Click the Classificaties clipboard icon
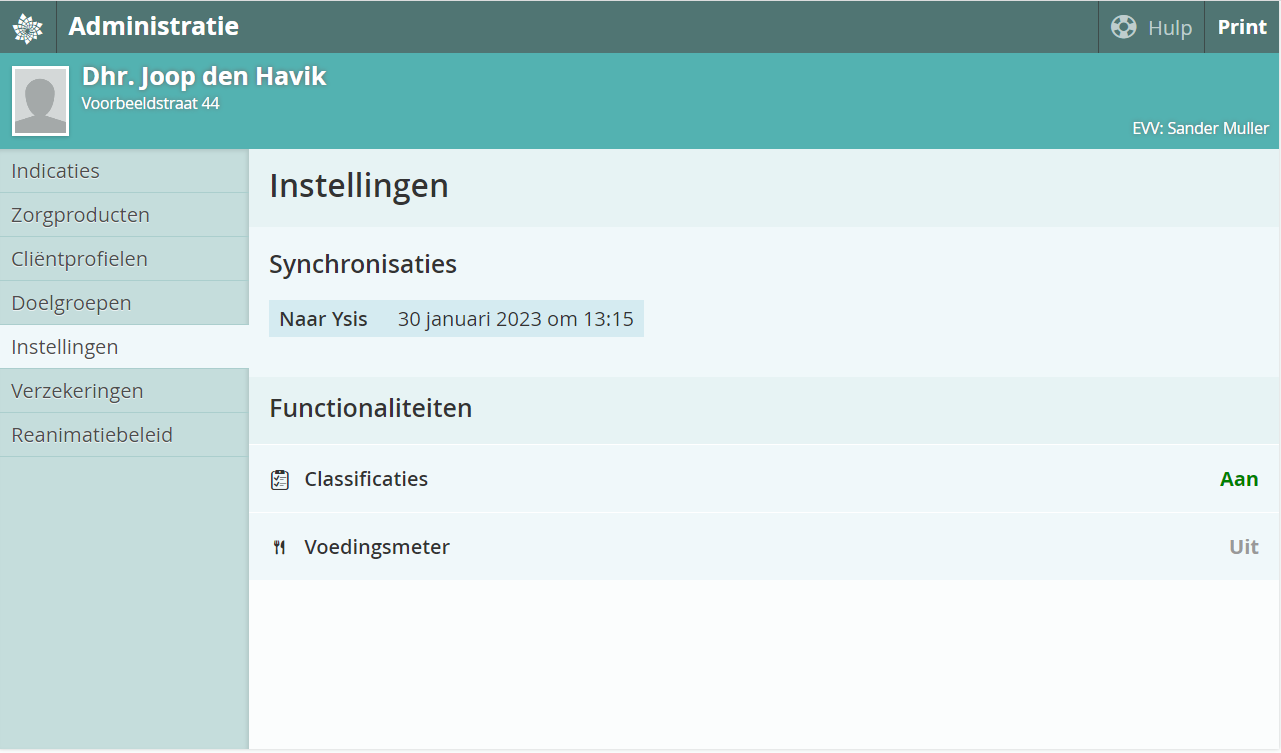Image resolution: width=1281 pixels, height=753 pixels. (280, 480)
